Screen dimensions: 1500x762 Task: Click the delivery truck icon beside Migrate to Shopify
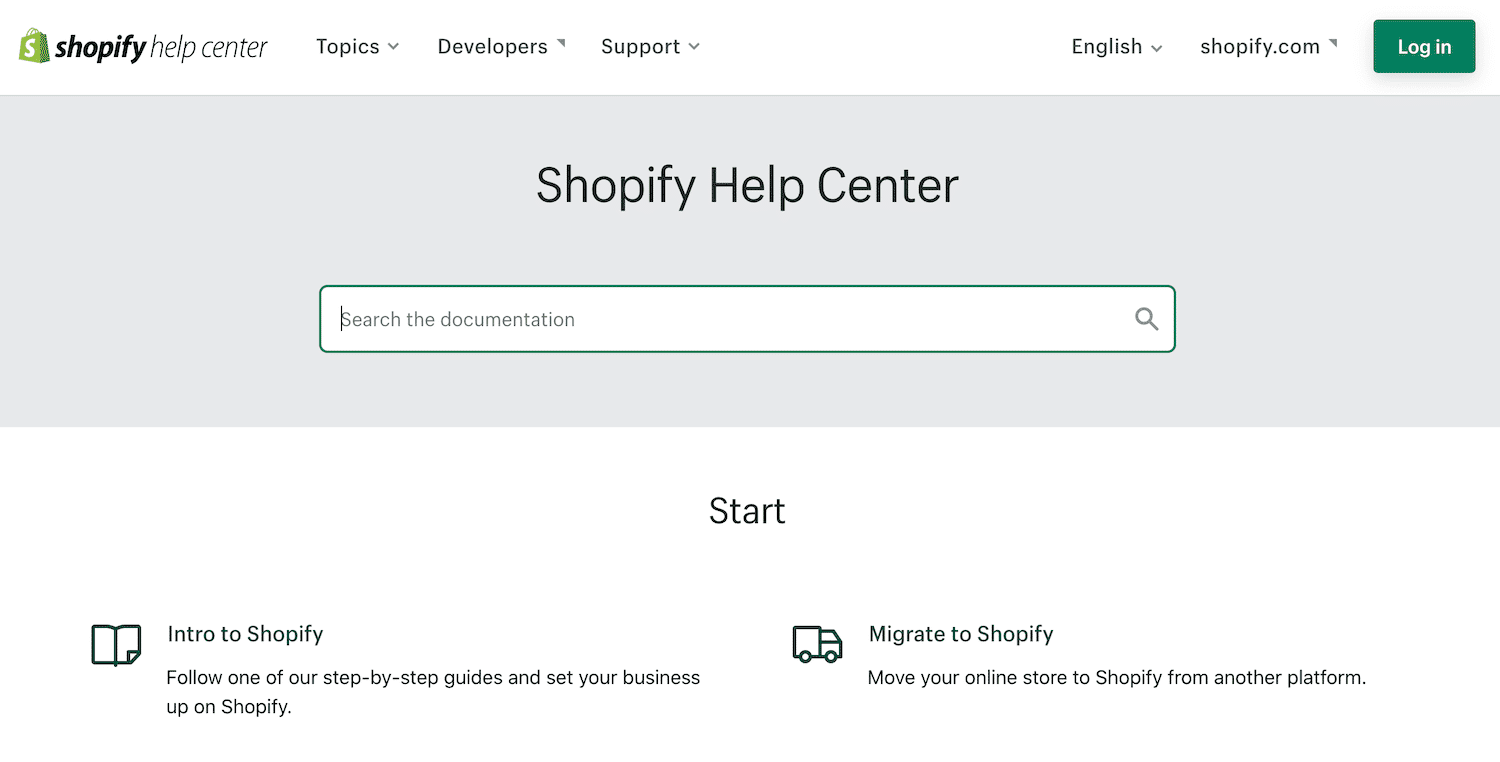[817, 645]
